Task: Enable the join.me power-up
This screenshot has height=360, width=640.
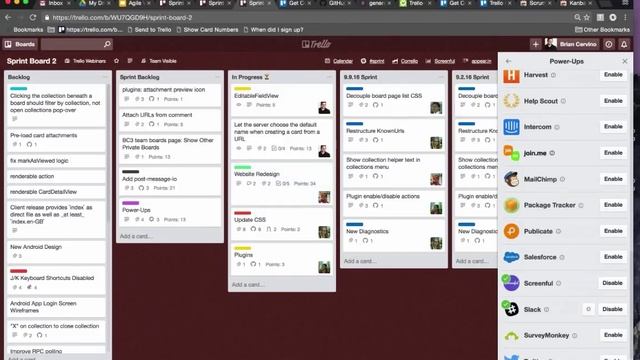Action: [x=613, y=153]
